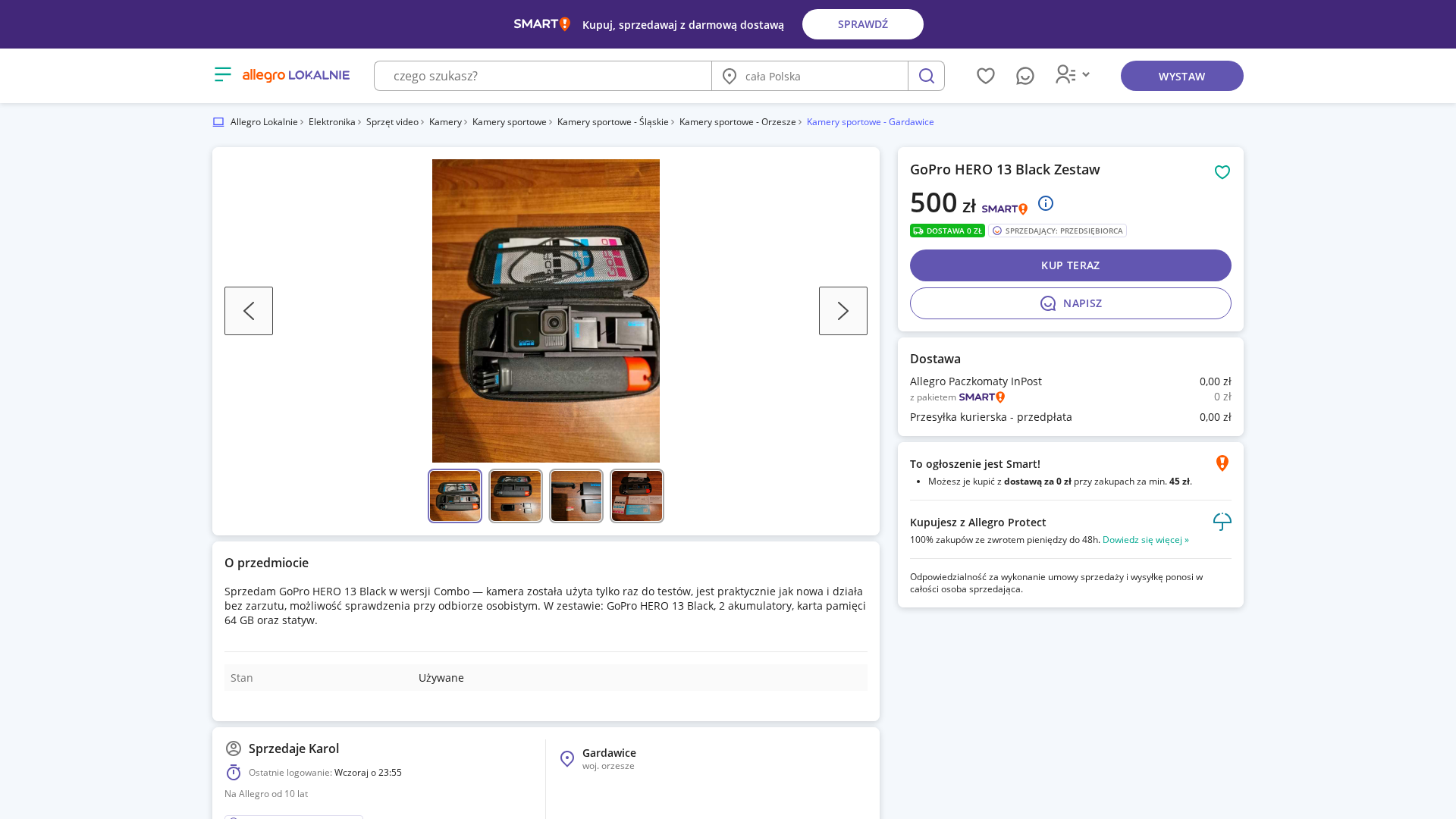Focus the 'cała Polska' location field
Viewport: 1456px width, 819px height.
click(810, 76)
